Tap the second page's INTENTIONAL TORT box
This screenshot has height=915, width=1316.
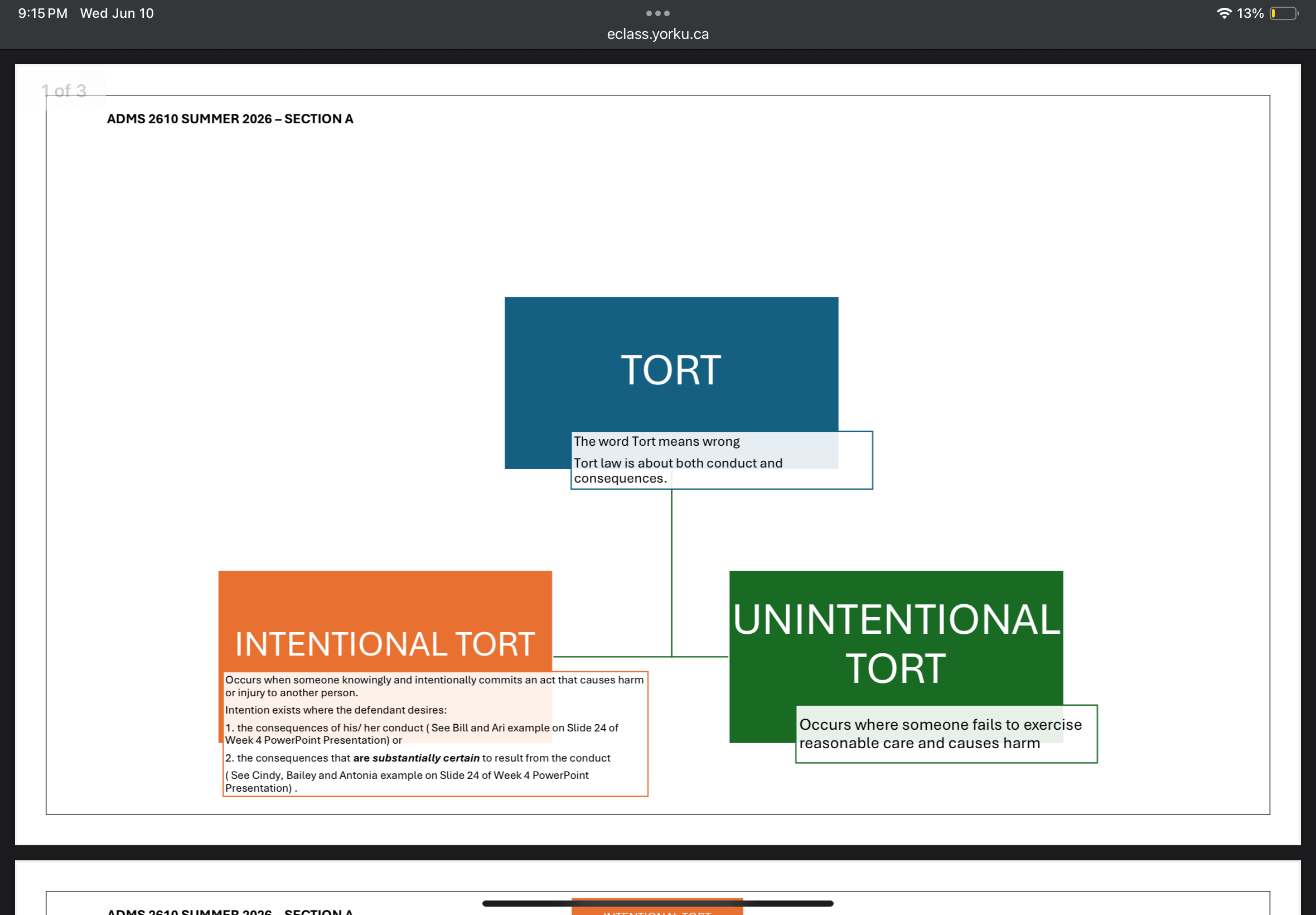tap(657, 907)
